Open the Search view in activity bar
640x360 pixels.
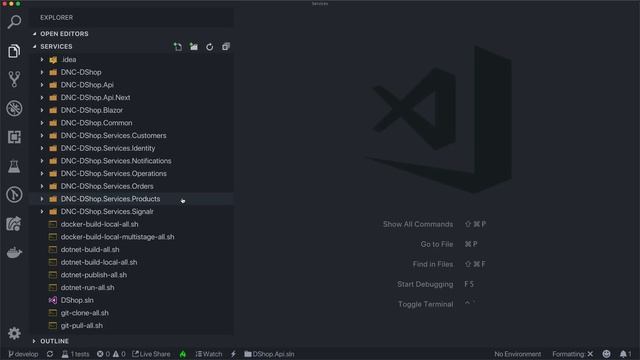click(x=14, y=22)
